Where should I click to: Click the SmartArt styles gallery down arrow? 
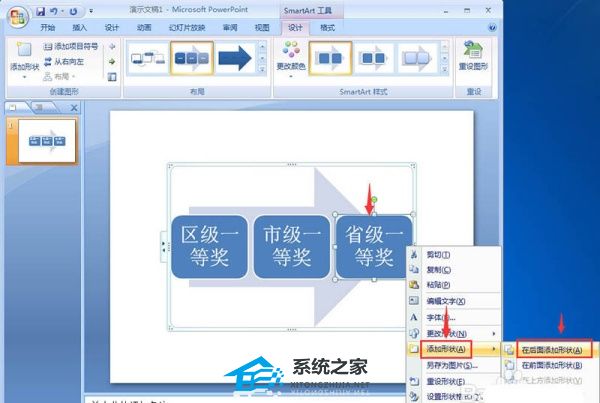click(x=445, y=58)
